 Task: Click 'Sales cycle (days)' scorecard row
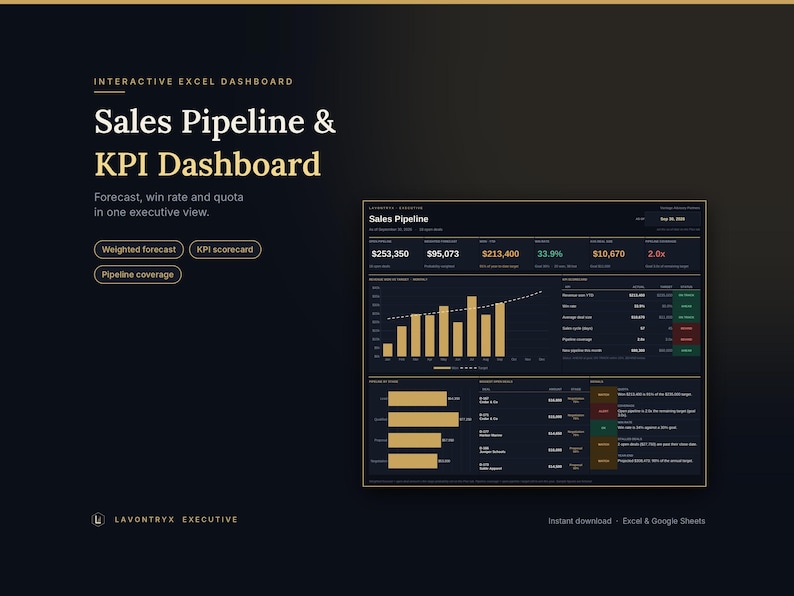pyautogui.click(x=630, y=329)
